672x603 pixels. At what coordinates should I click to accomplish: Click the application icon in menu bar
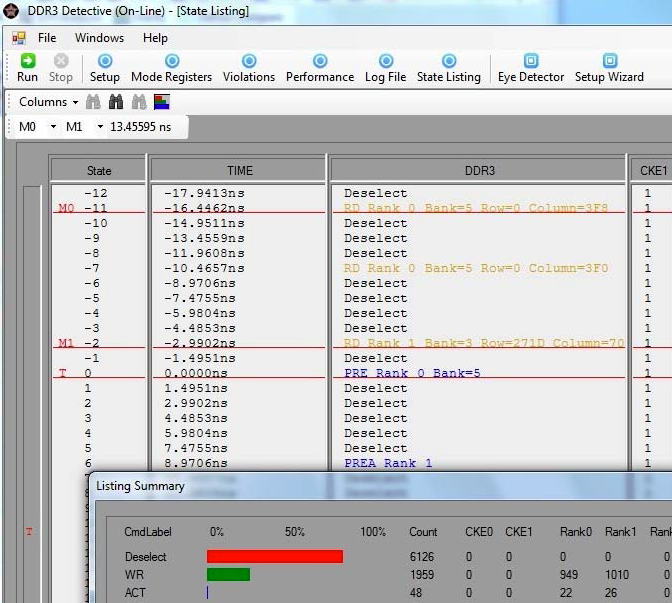19,38
